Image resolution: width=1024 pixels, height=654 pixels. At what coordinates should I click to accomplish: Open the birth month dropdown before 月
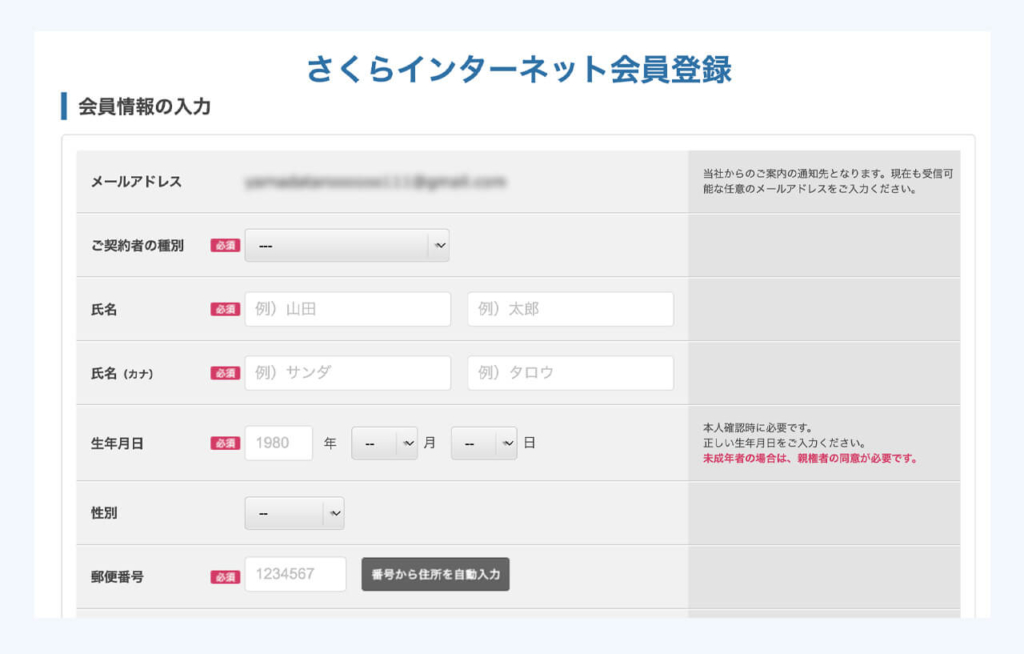pyautogui.click(x=384, y=443)
